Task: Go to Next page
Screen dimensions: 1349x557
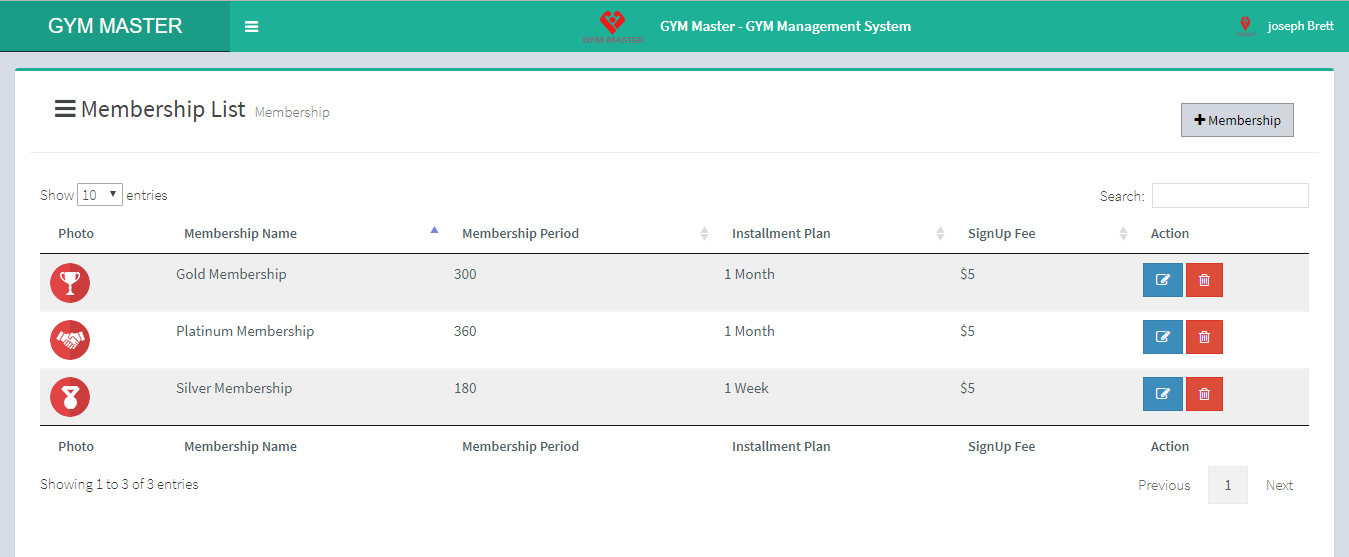Action: point(1279,485)
